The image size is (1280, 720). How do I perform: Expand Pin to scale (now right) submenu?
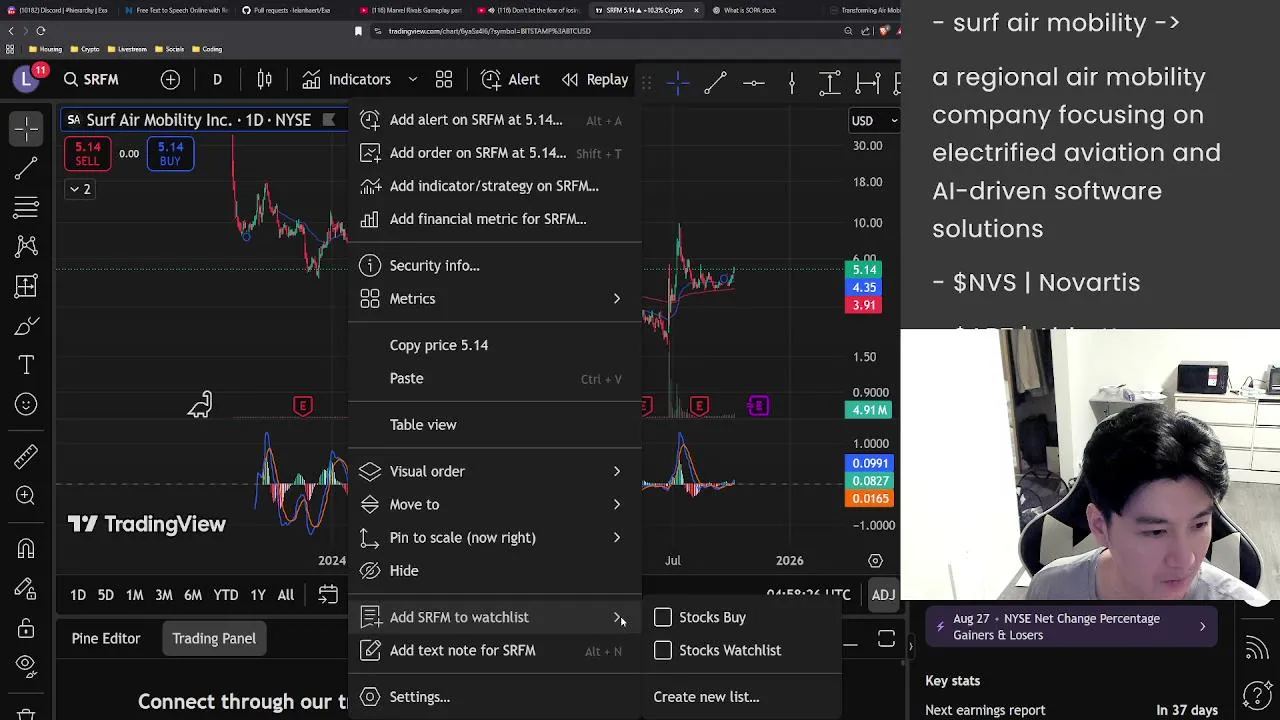[x=495, y=538]
